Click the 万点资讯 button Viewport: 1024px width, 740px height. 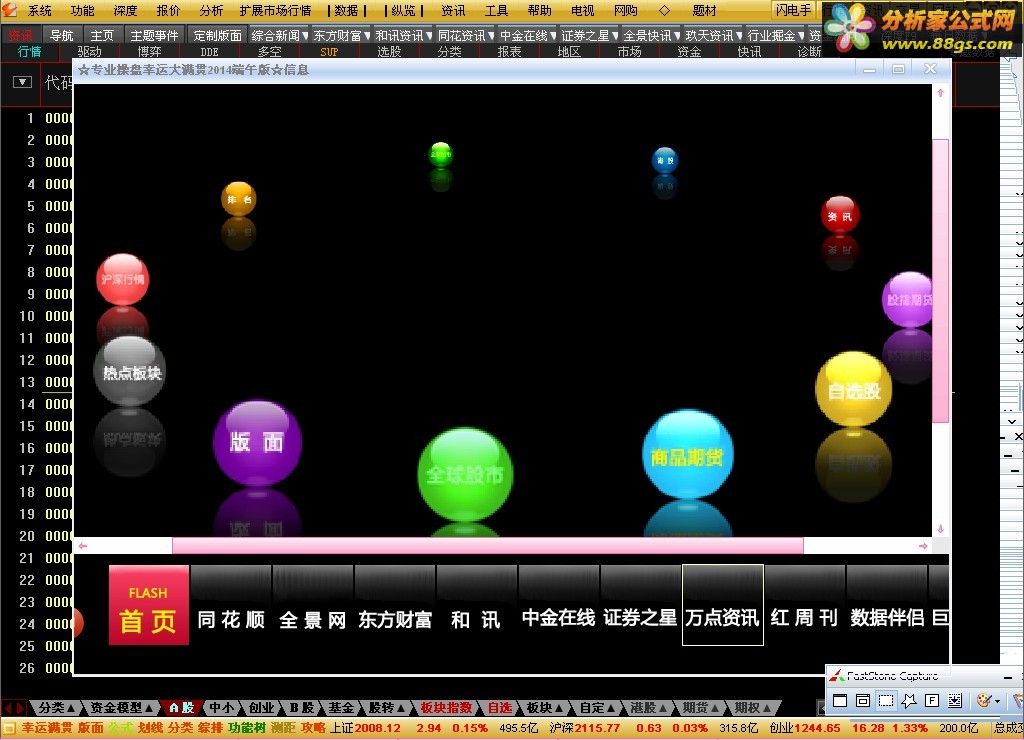723,605
